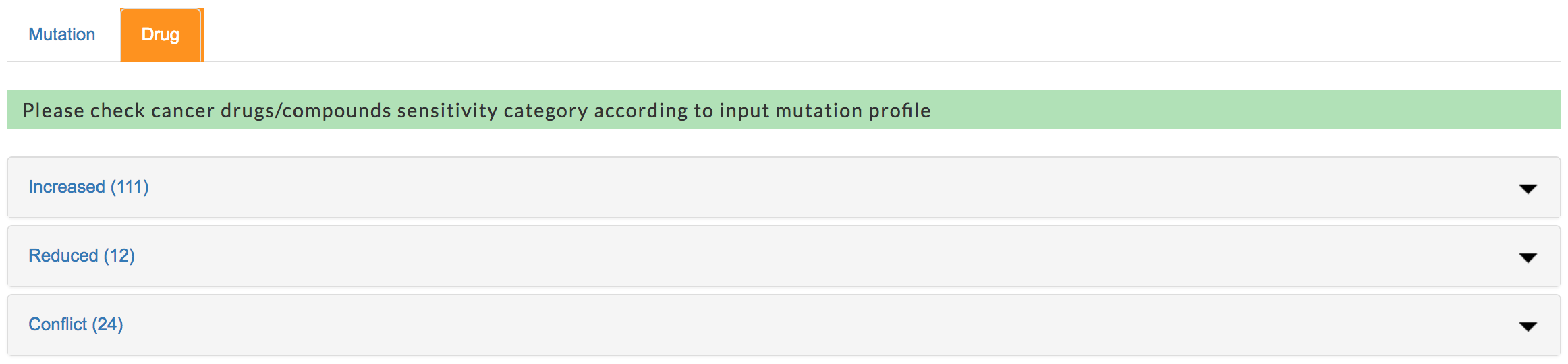
Task: Show drugs with conflicting sensitivity
Action: [x=76, y=324]
